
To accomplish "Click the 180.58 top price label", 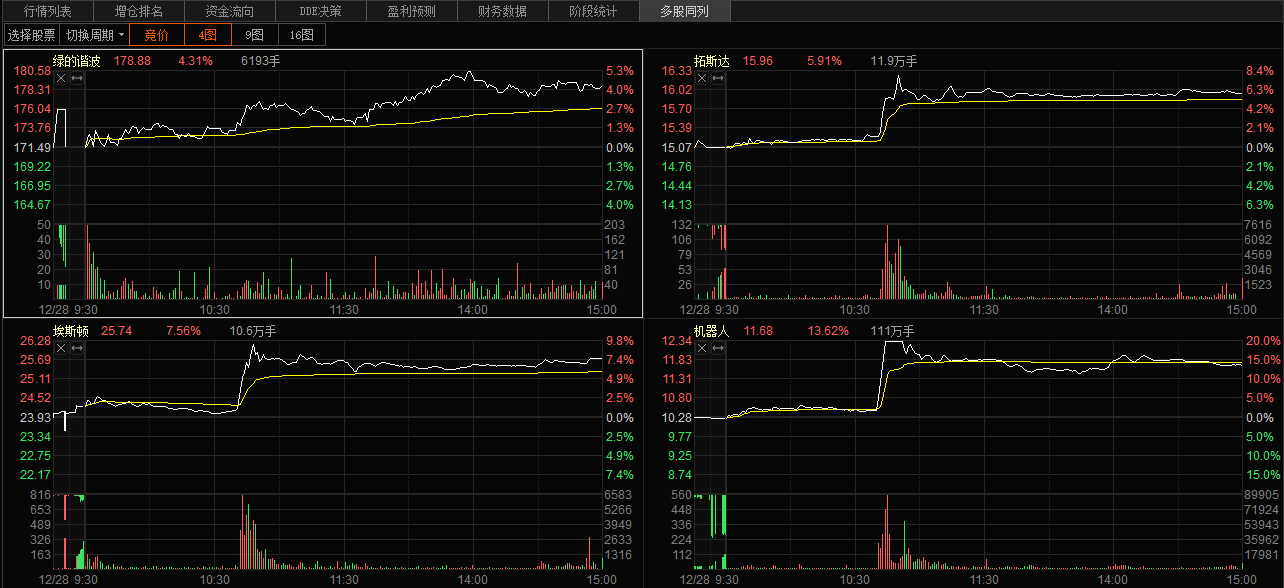I will 33,71.
